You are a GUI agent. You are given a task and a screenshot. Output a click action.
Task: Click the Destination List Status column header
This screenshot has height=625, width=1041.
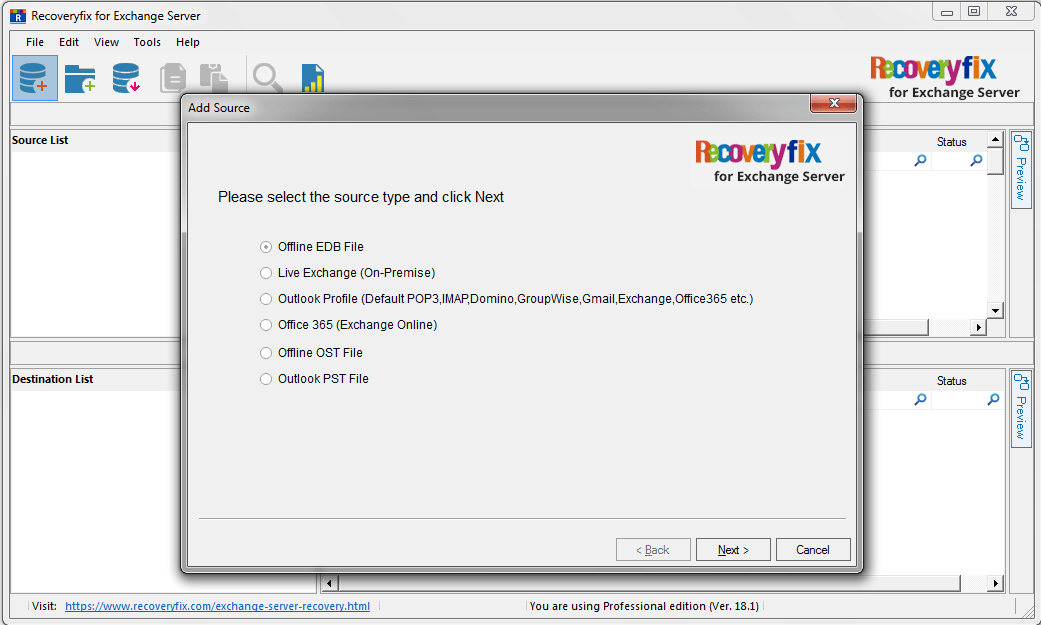tap(951, 381)
